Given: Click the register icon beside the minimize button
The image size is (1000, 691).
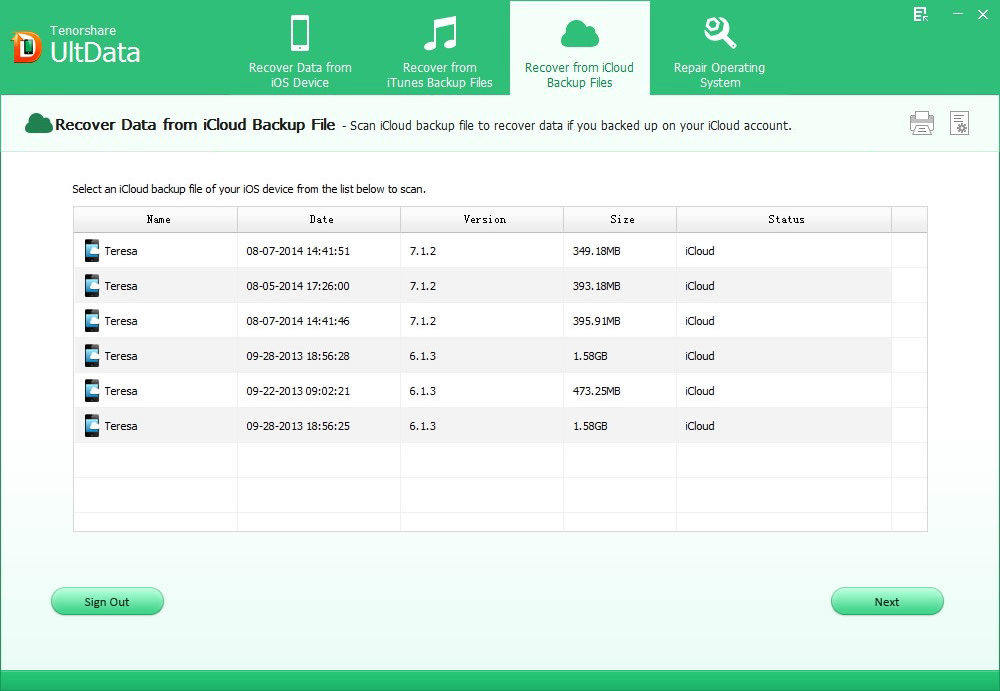Looking at the screenshot, I should (920, 15).
